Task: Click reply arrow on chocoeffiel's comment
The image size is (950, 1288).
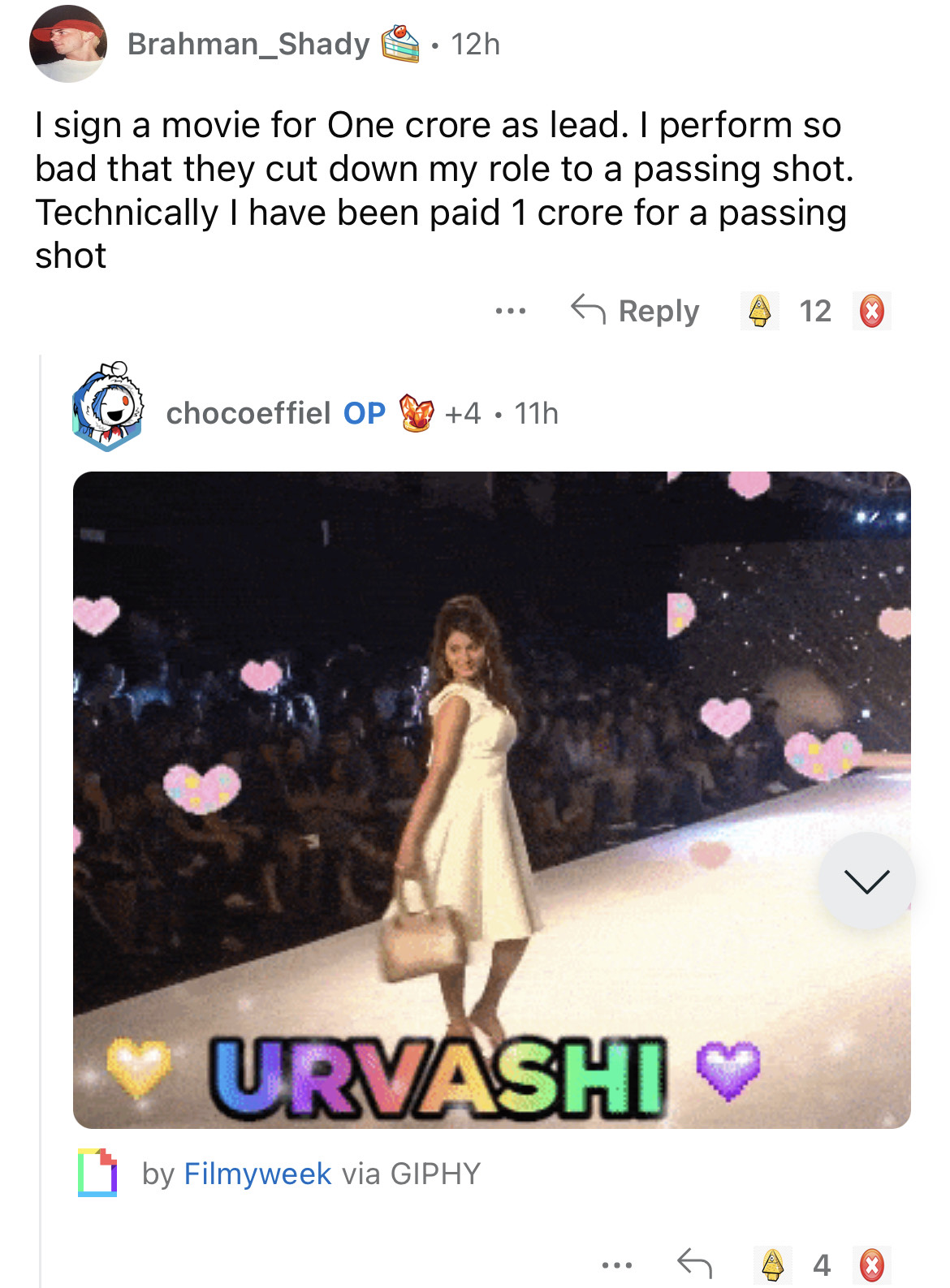Action: pos(695,1264)
